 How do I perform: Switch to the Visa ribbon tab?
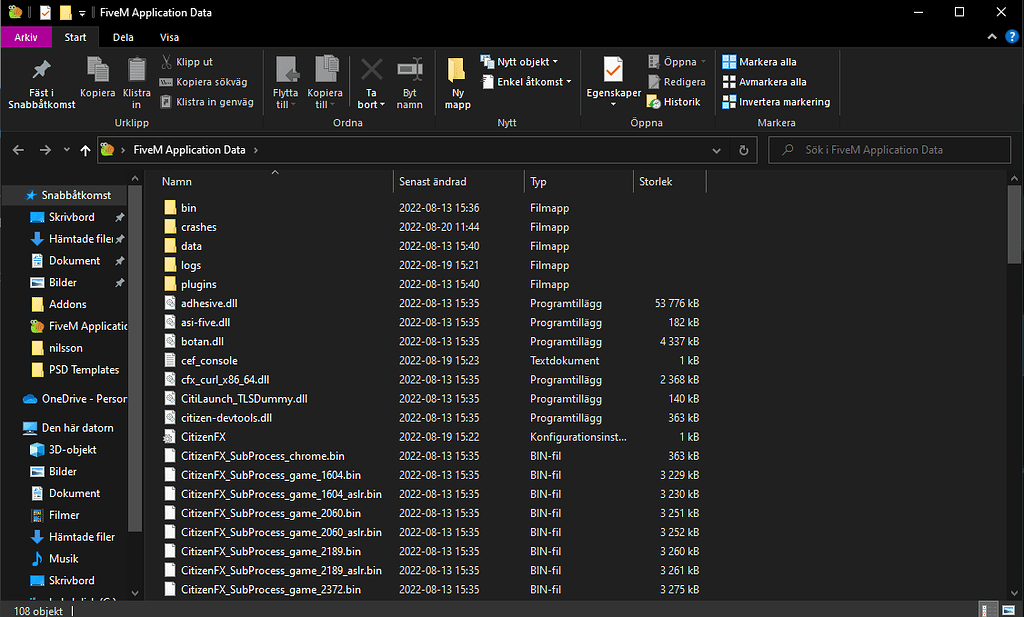tap(170, 37)
